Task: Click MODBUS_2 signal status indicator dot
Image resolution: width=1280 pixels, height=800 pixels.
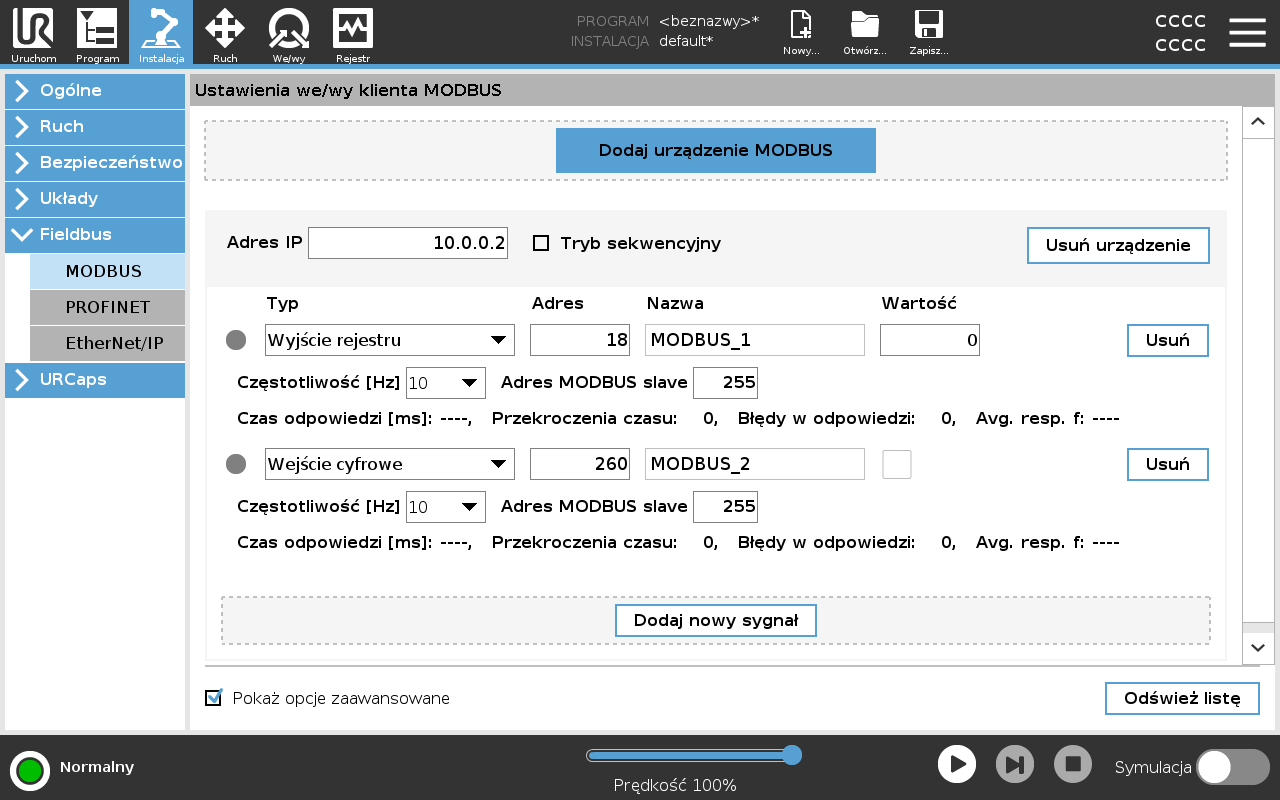Action: click(x=236, y=464)
